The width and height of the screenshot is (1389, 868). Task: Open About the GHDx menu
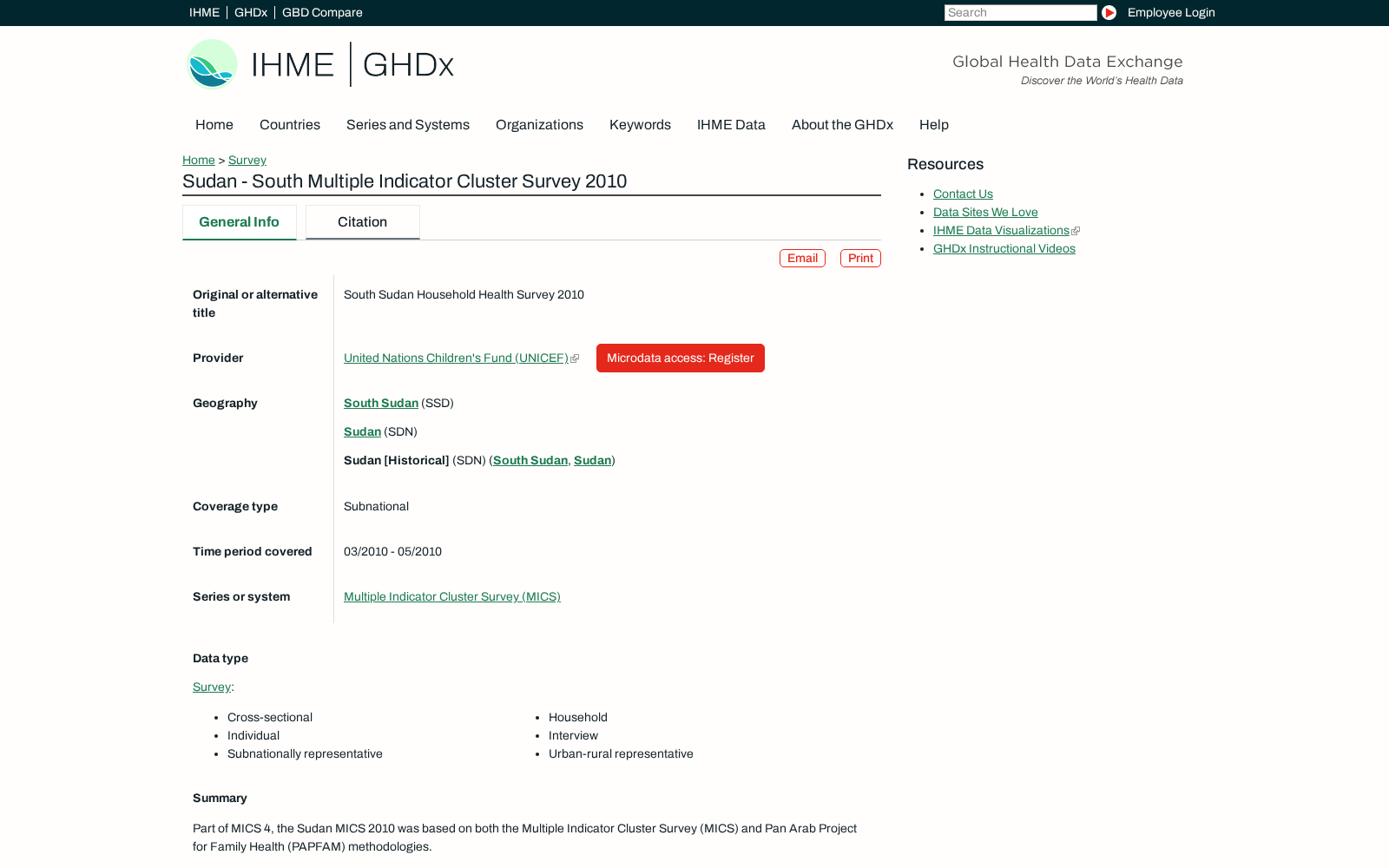coord(842,125)
